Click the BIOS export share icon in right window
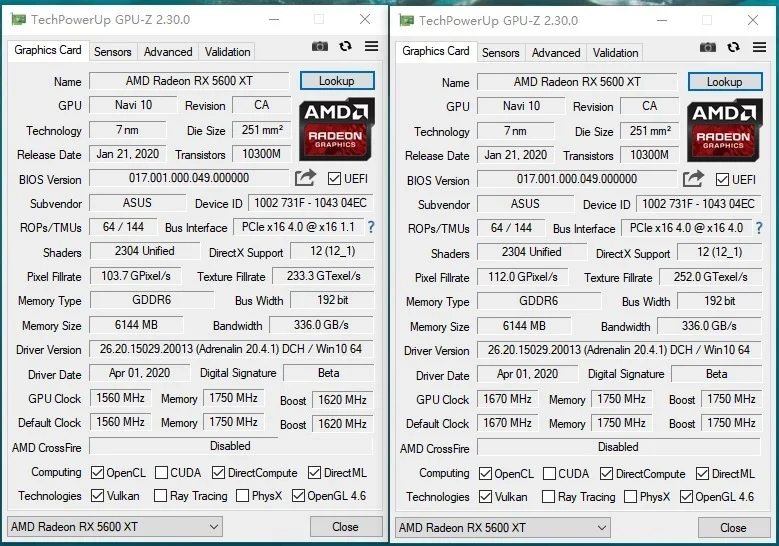This screenshot has width=779, height=546. [693, 178]
